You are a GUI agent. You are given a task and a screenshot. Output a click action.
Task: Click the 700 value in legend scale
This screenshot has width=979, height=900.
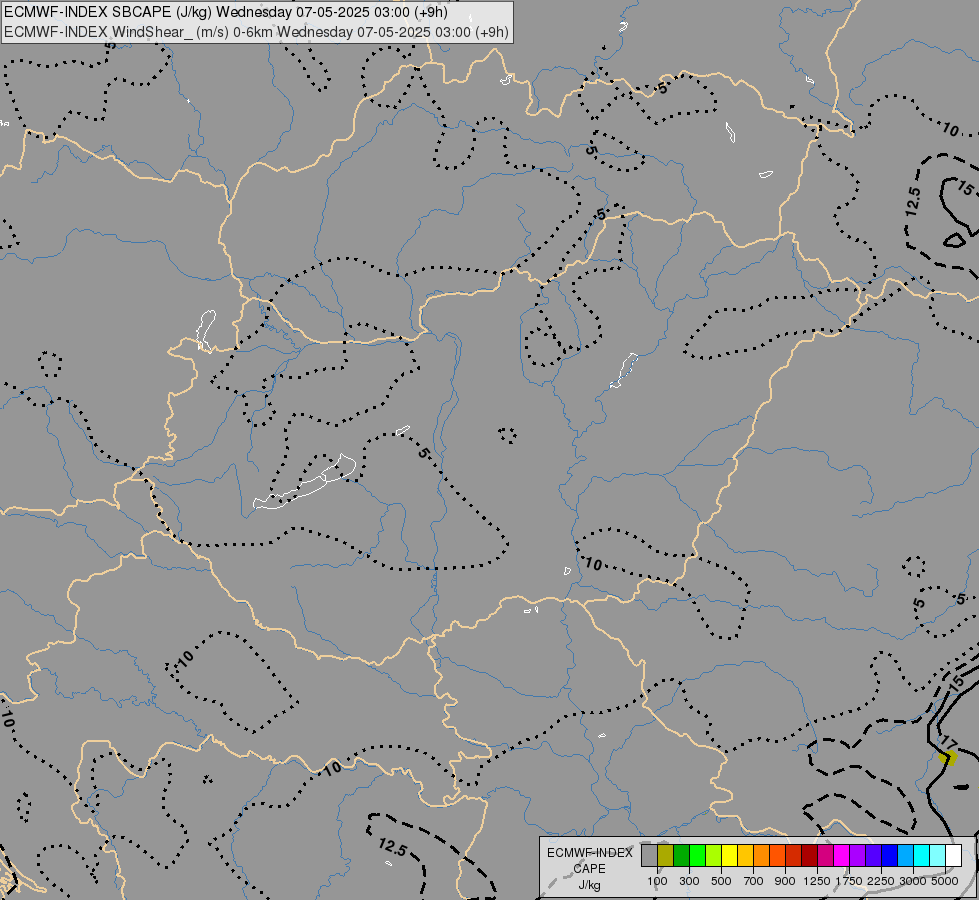pyautogui.click(x=753, y=881)
